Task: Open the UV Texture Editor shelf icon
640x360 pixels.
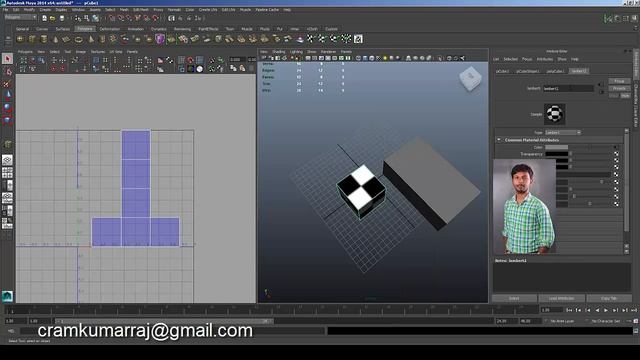Action: tap(358, 39)
